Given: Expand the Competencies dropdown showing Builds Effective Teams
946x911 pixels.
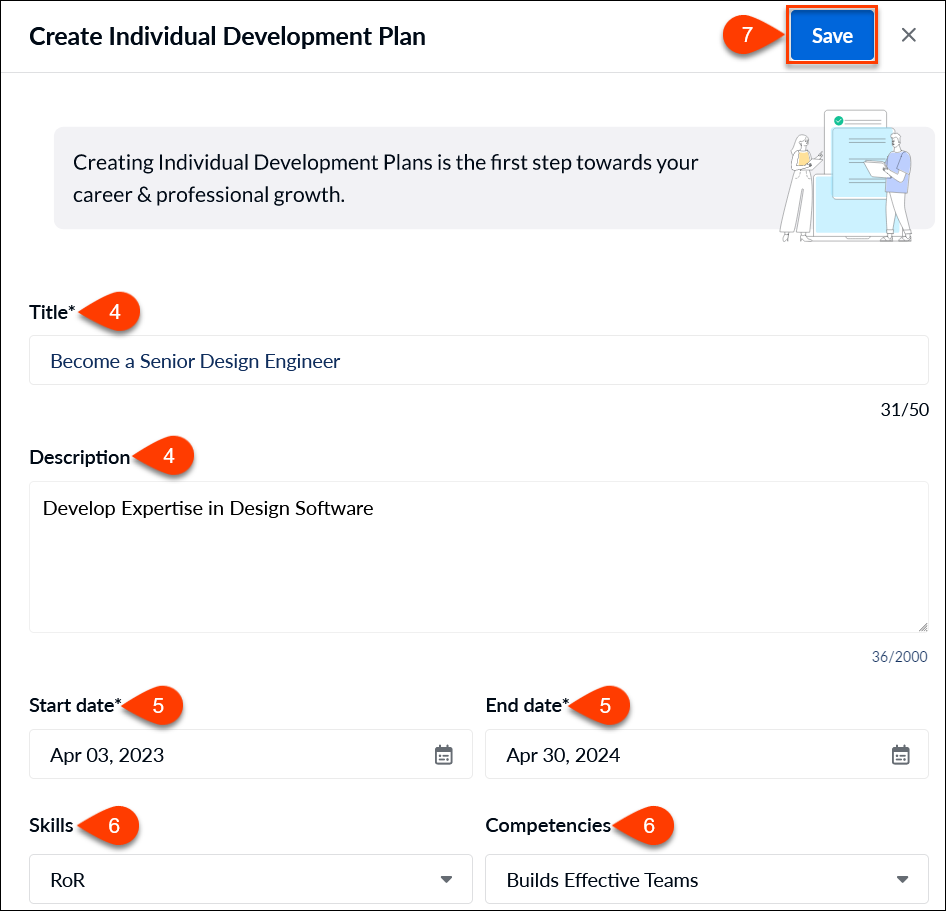Looking at the screenshot, I should [x=706, y=879].
